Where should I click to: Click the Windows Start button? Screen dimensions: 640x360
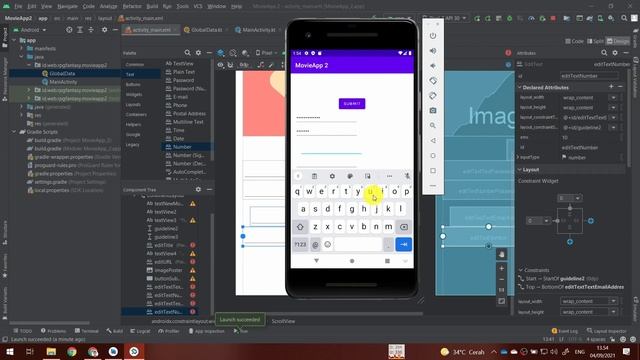(x=9, y=352)
